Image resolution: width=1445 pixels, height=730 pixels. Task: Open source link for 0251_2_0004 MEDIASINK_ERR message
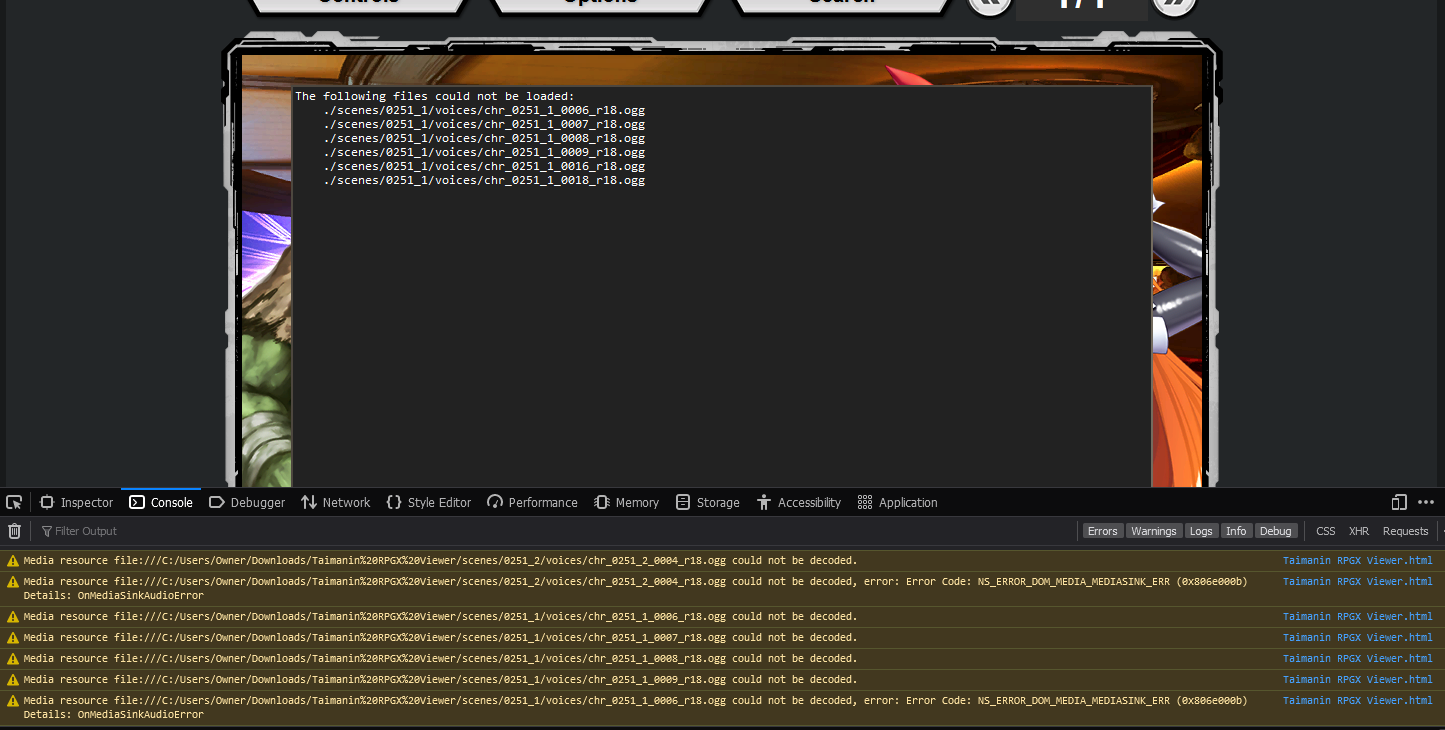tap(1357, 582)
